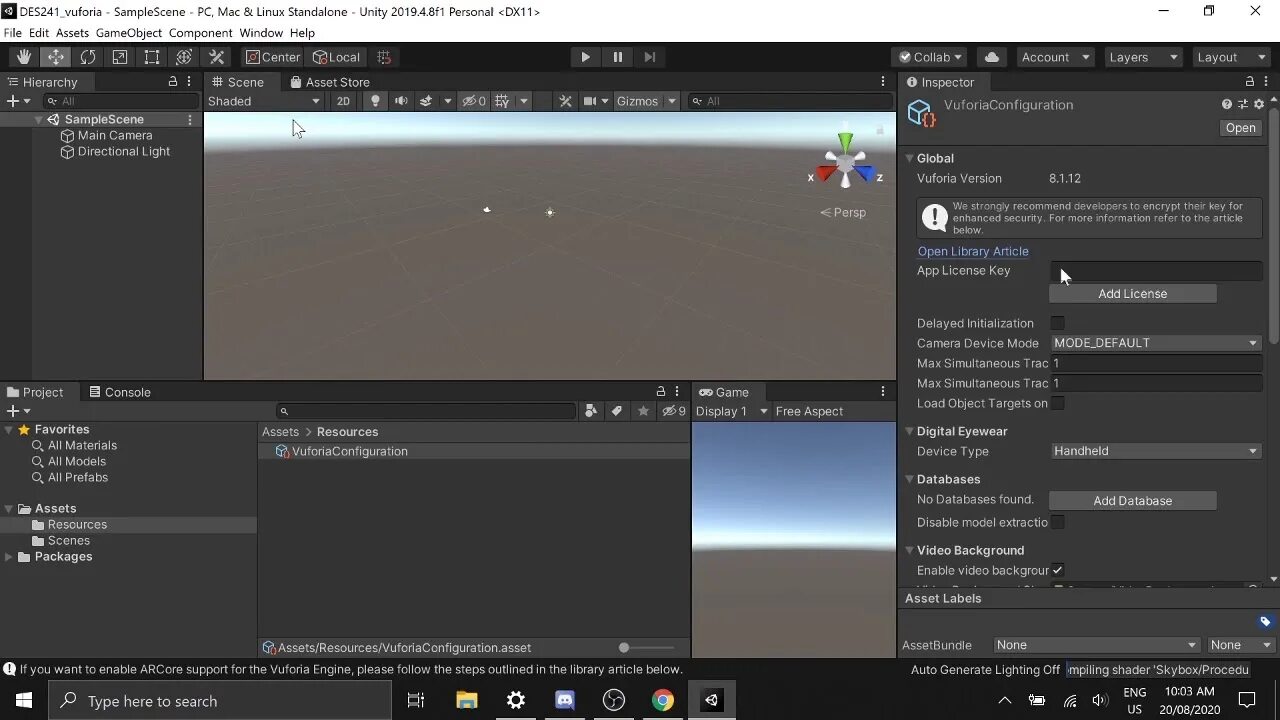Search by label in Project

coord(617,411)
